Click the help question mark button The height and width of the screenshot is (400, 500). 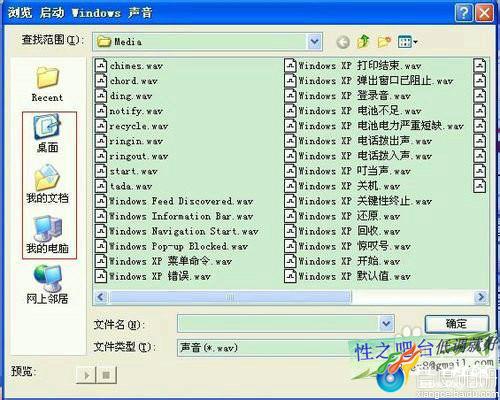tap(464, 13)
